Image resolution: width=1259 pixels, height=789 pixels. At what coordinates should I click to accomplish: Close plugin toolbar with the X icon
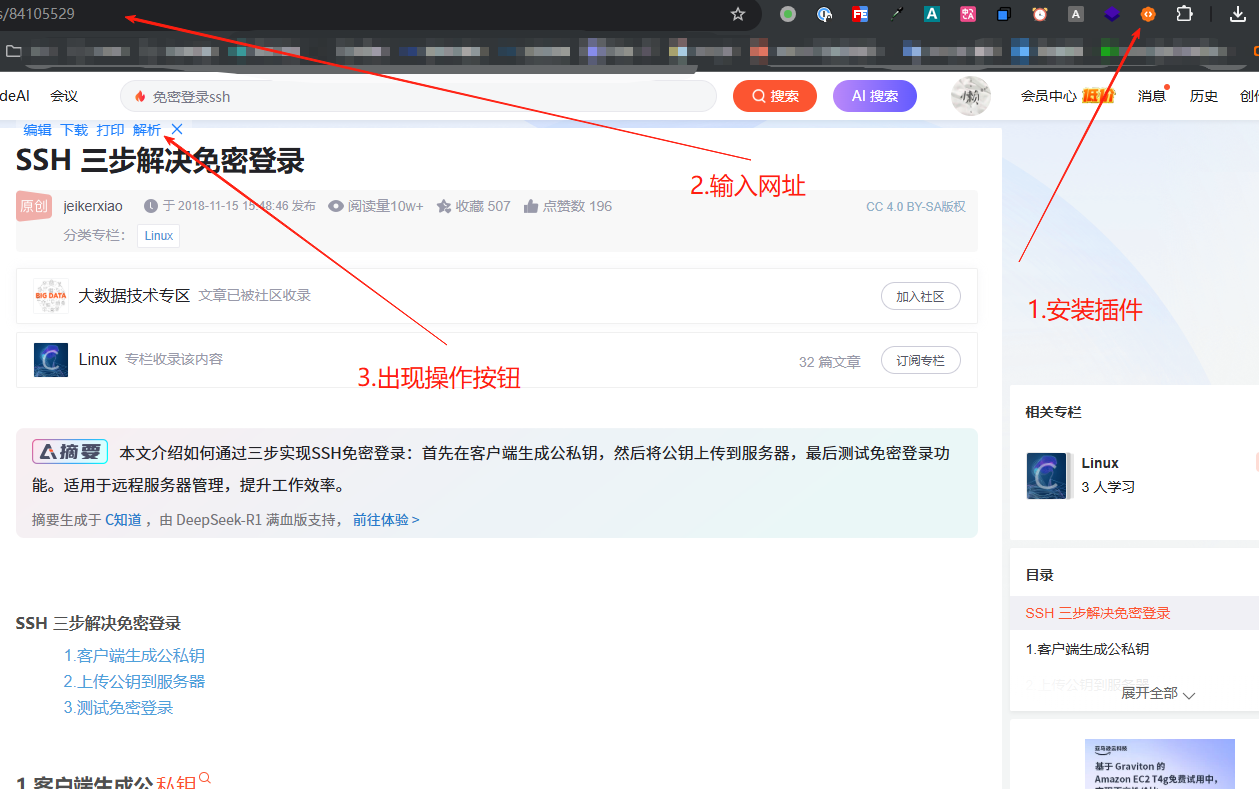point(177,129)
